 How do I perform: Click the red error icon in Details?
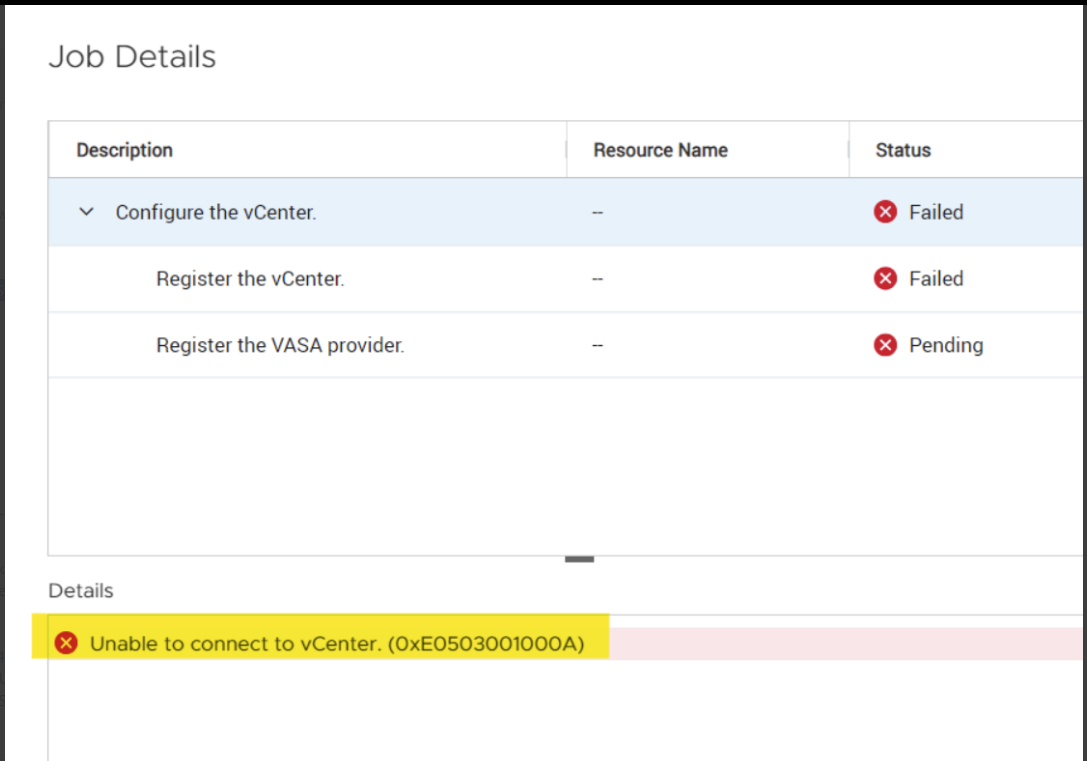(x=66, y=643)
